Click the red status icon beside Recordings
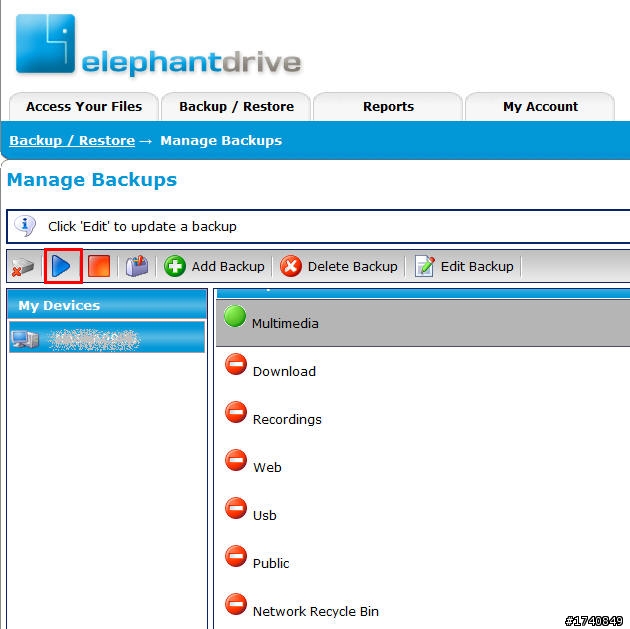The height and width of the screenshot is (629, 630). 236,412
